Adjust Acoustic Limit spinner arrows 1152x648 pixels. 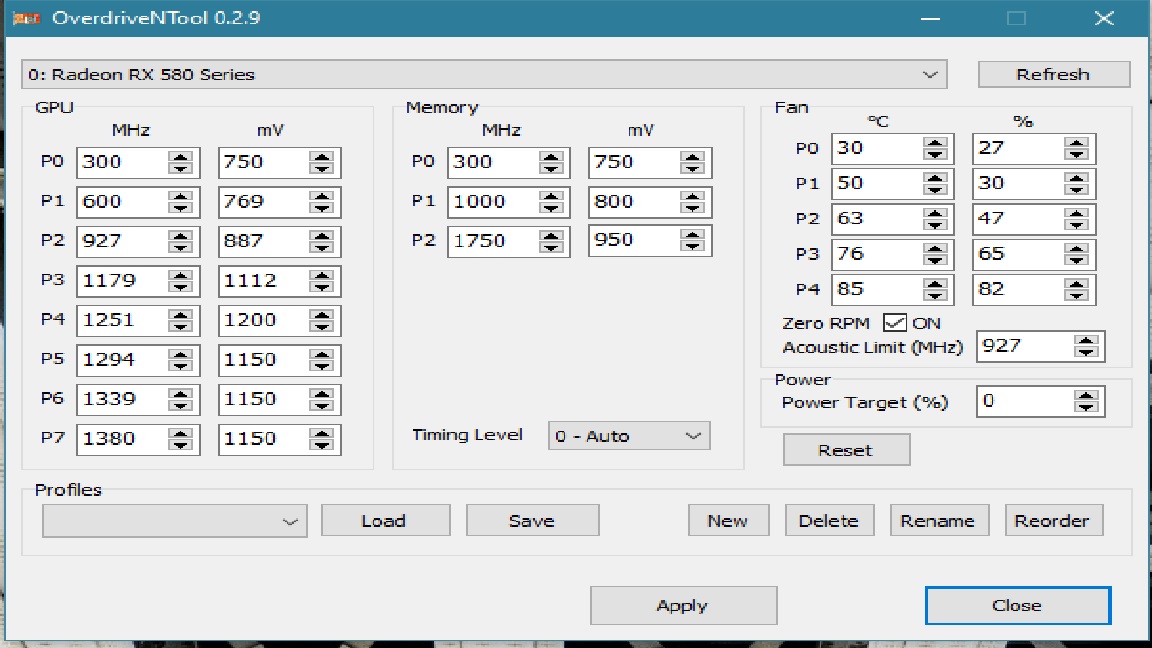[x=1086, y=346]
